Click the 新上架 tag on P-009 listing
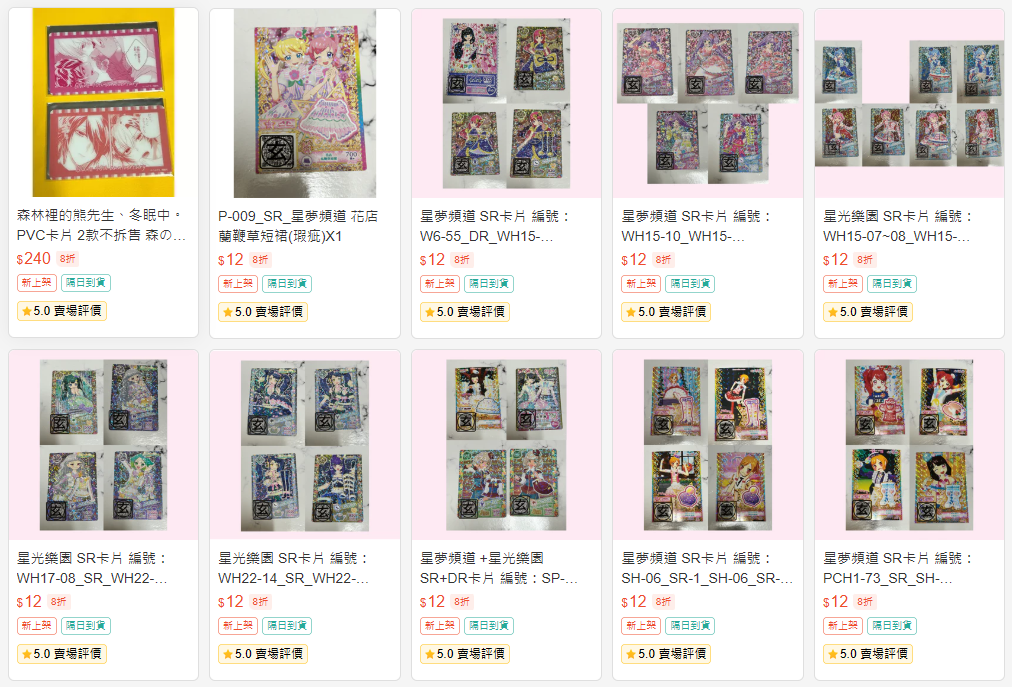This screenshot has height=687, width=1012. click(x=238, y=283)
